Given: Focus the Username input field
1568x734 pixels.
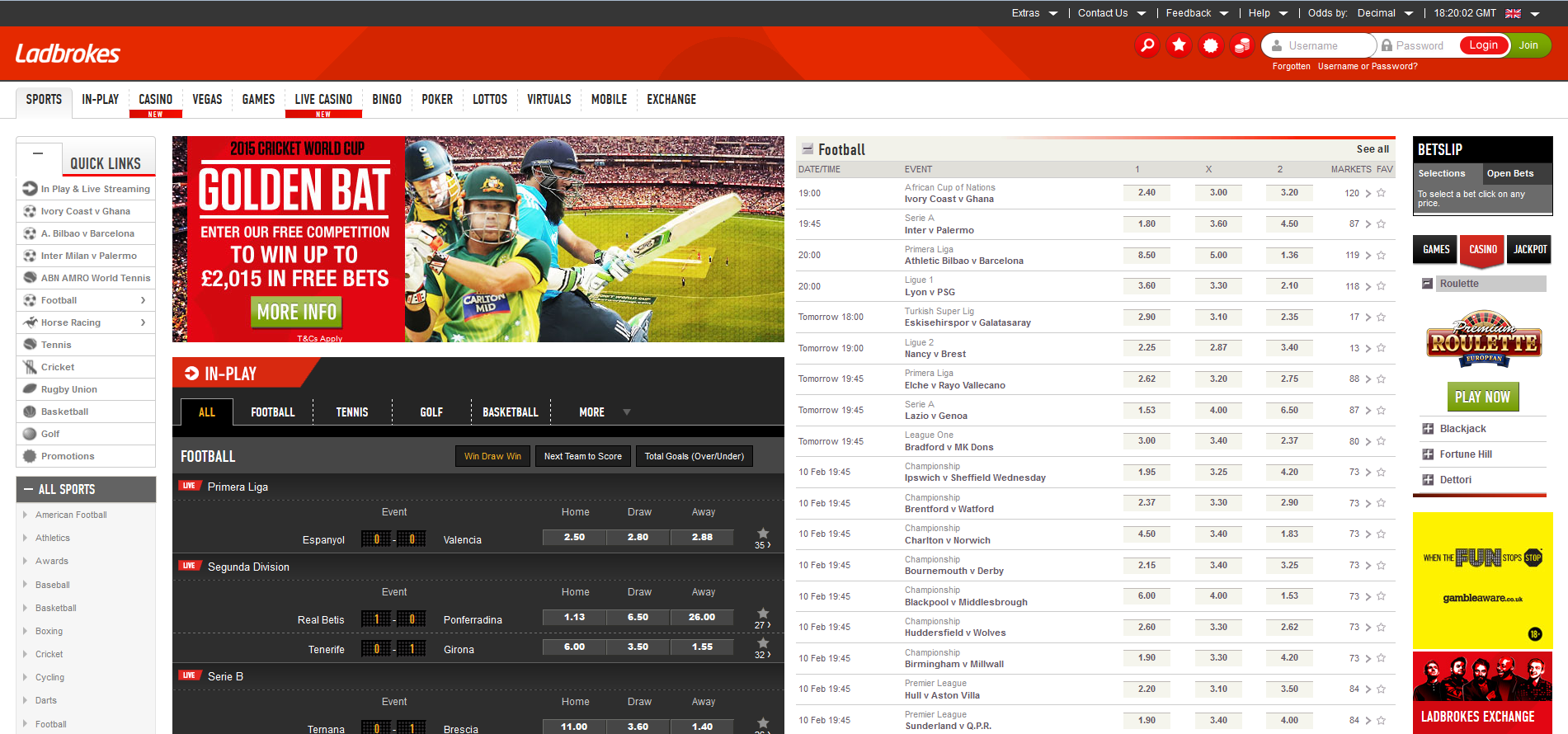Looking at the screenshot, I should click(x=1320, y=45).
